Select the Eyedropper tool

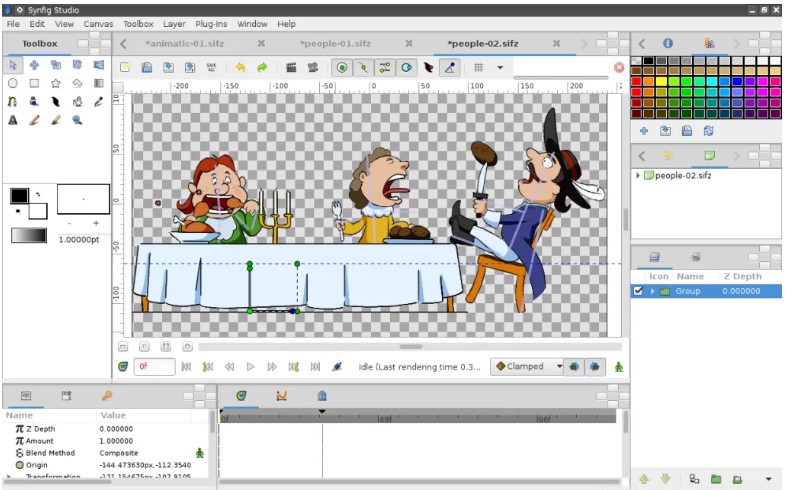click(98, 102)
